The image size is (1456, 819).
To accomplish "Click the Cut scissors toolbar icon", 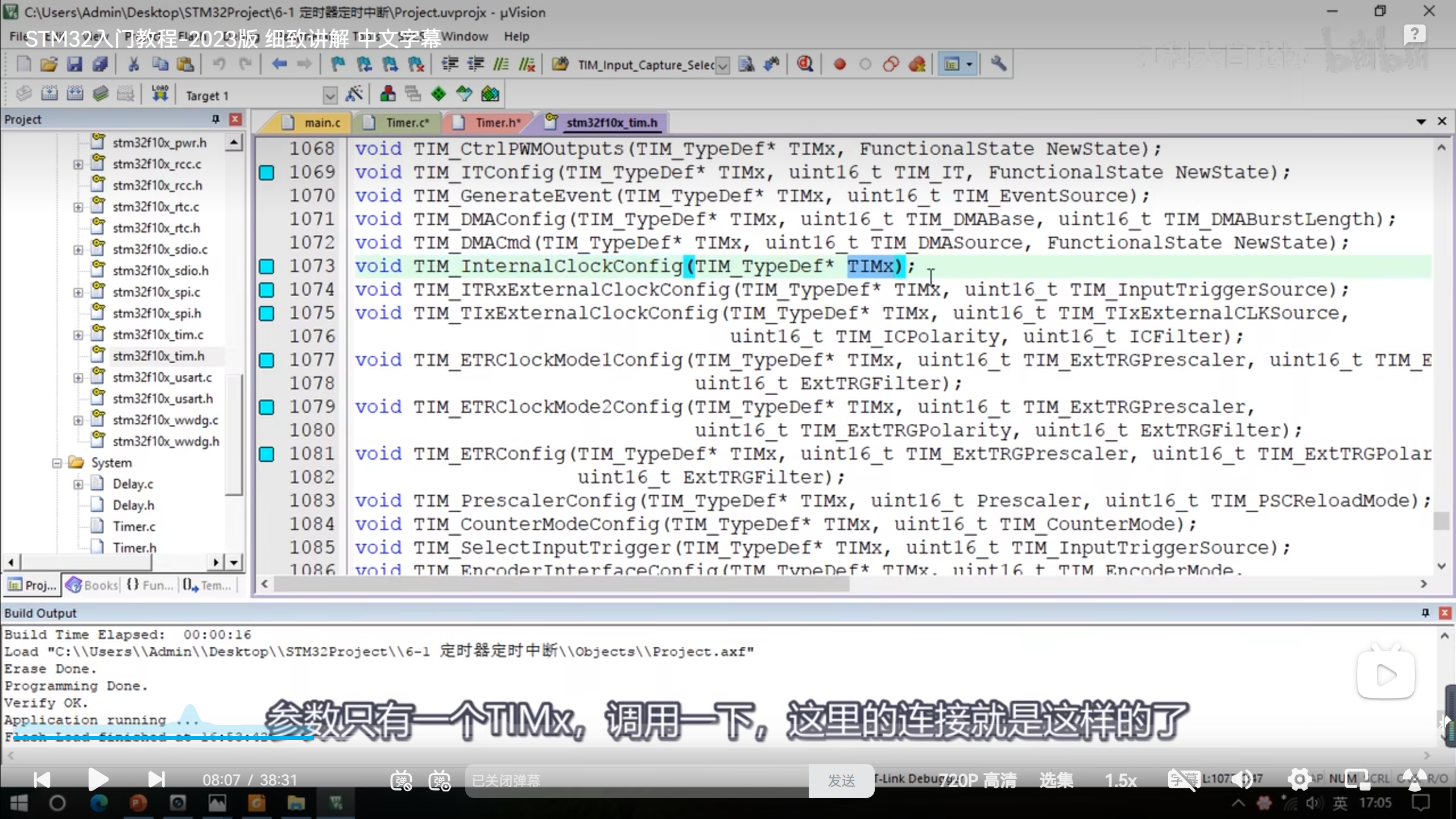I will 134,64.
